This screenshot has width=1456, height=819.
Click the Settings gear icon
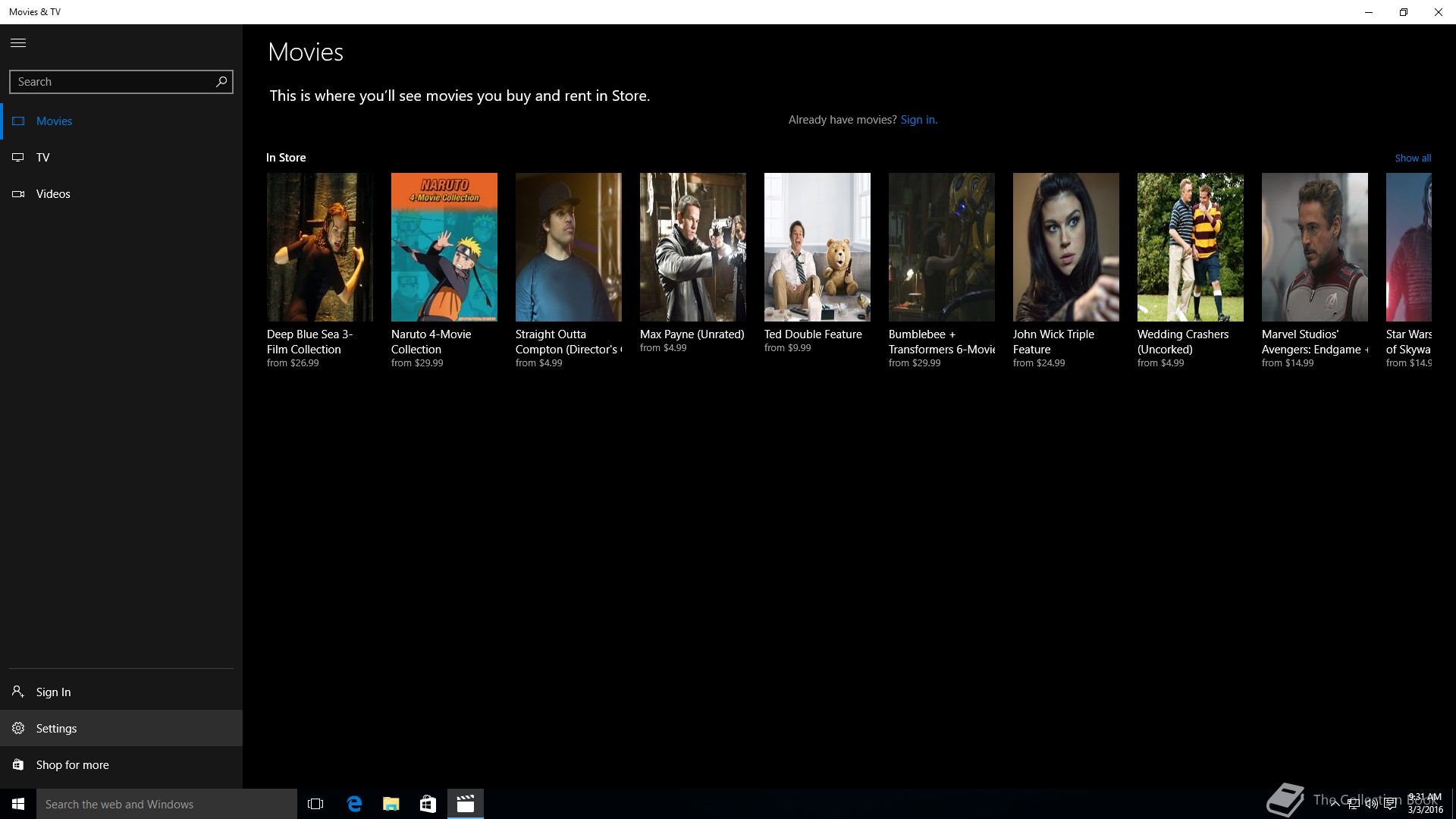[x=18, y=728]
